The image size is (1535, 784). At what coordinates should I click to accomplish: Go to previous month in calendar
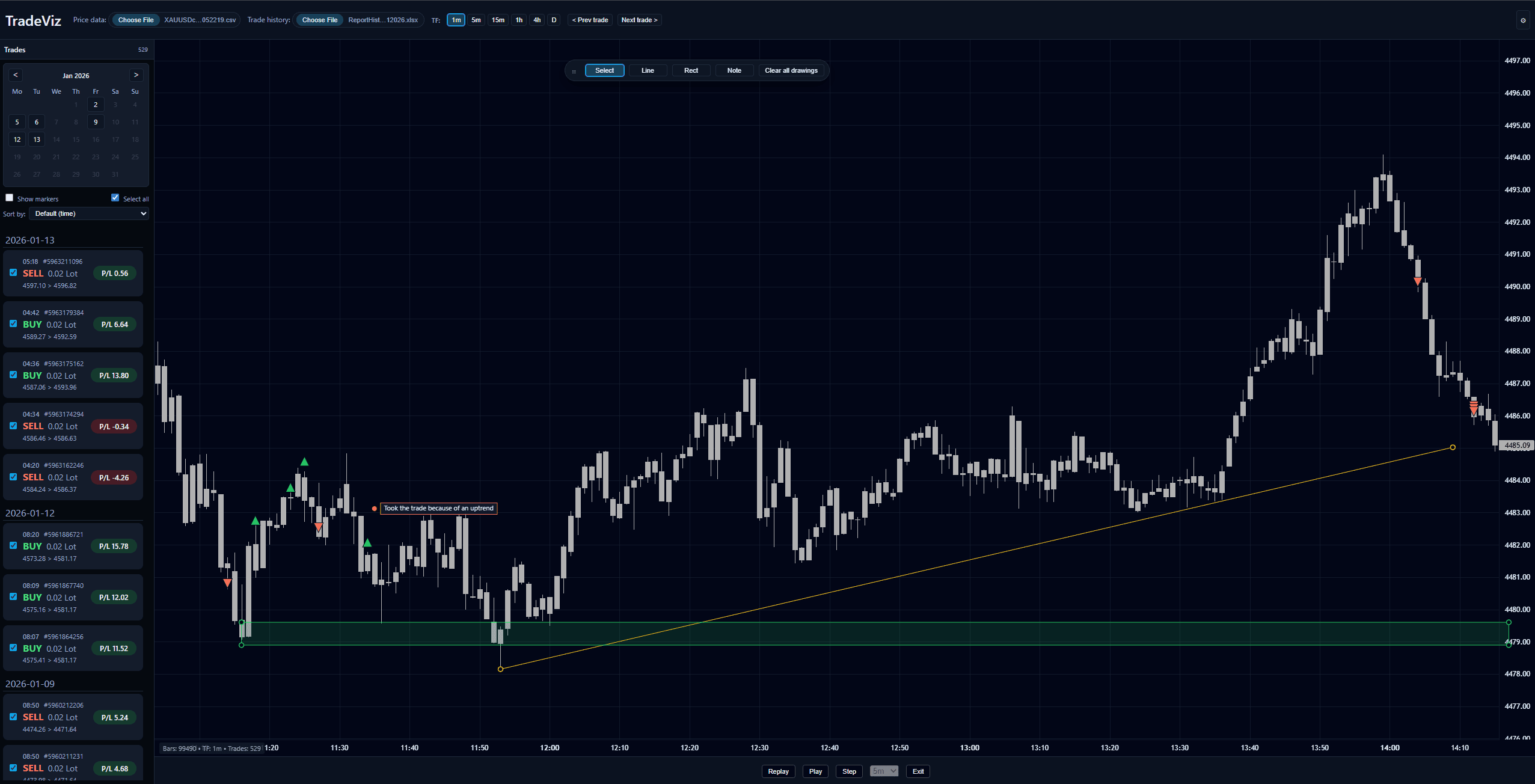point(16,75)
